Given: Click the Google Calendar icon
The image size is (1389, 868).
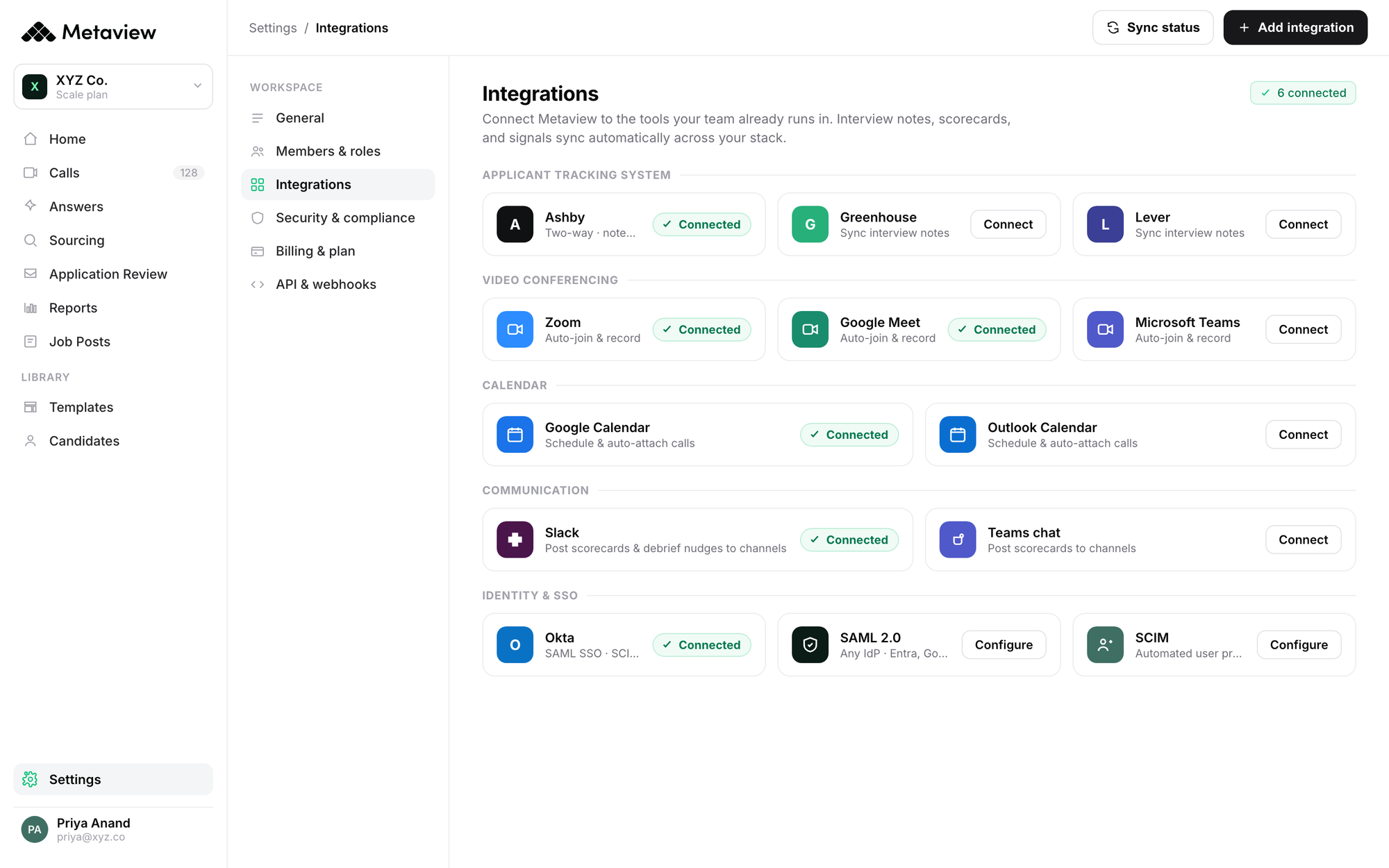Looking at the screenshot, I should (515, 435).
